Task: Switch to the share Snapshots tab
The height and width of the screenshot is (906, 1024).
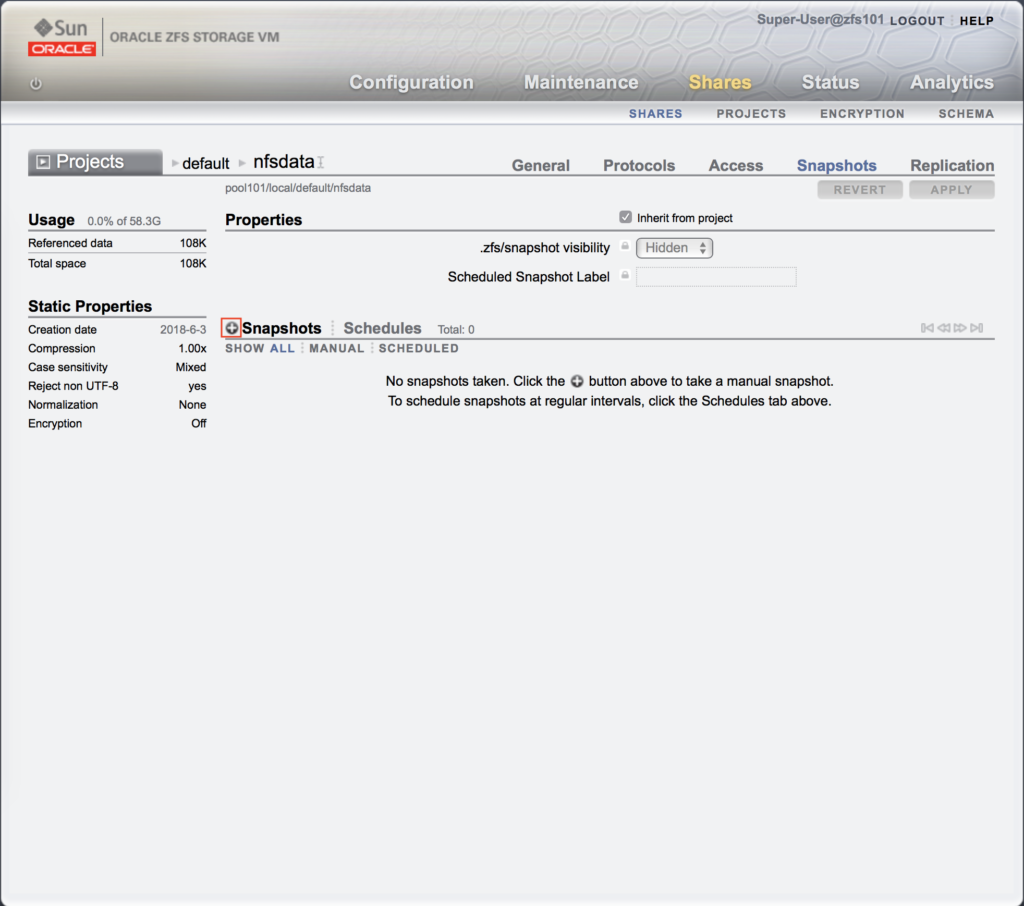Action: tap(836, 165)
